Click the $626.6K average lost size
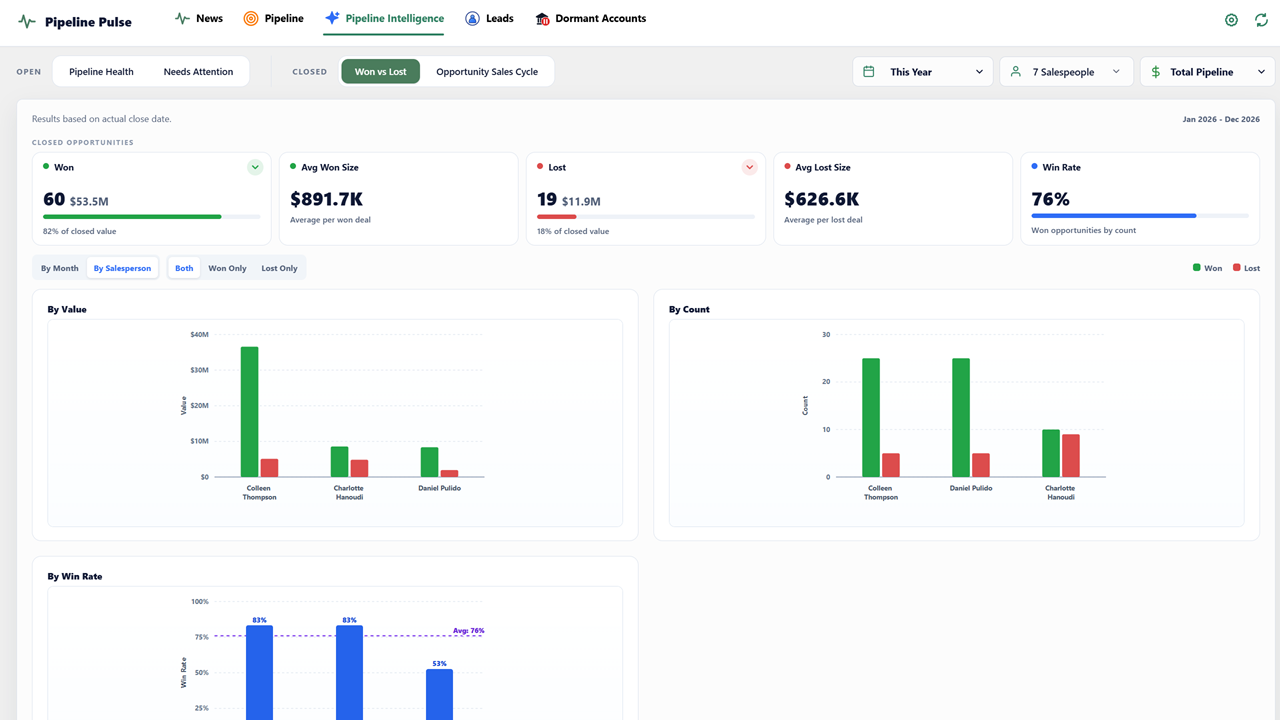This screenshot has height=720, width=1280. (x=821, y=199)
